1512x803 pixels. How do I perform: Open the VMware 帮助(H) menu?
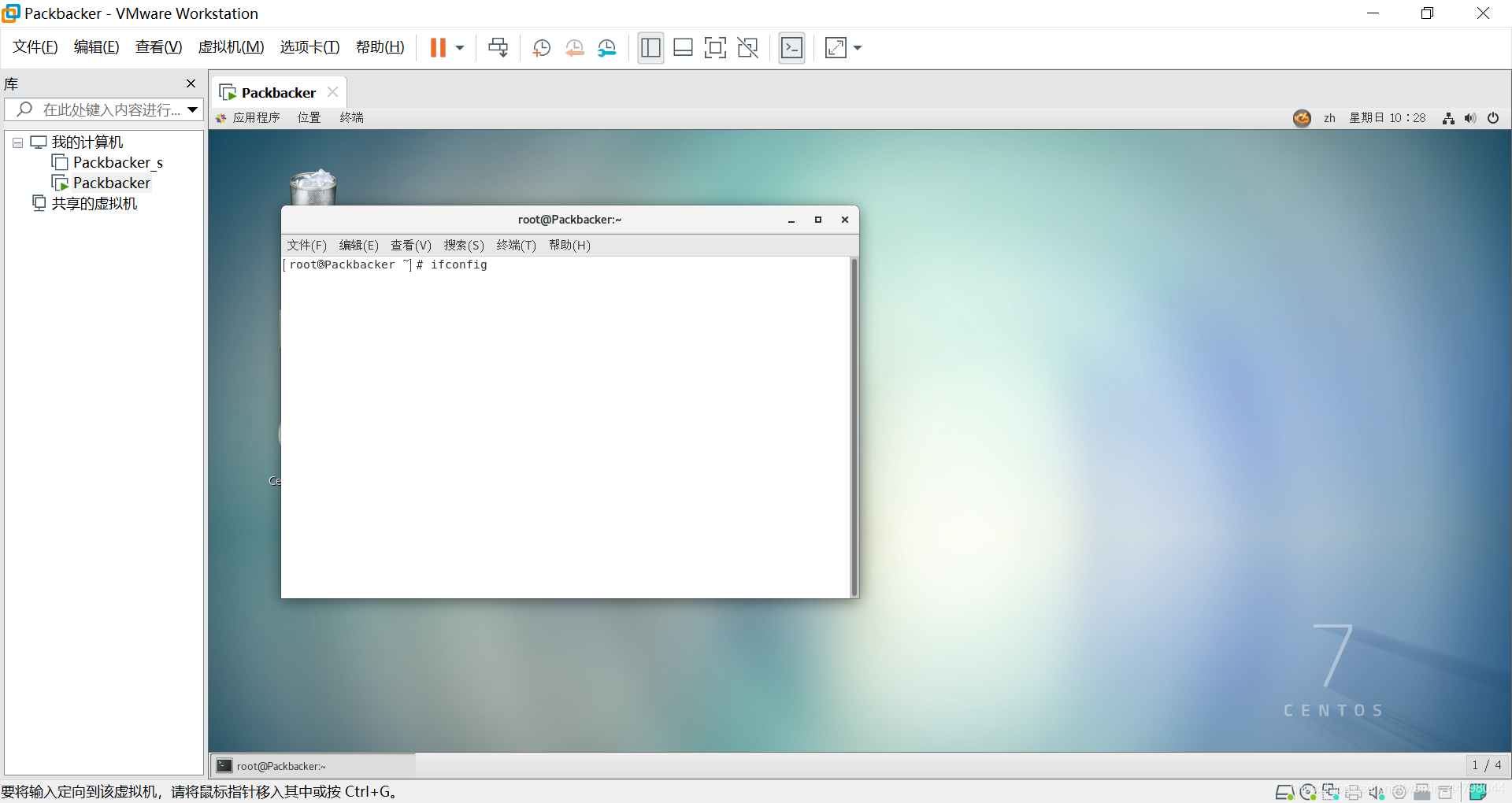[380, 47]
